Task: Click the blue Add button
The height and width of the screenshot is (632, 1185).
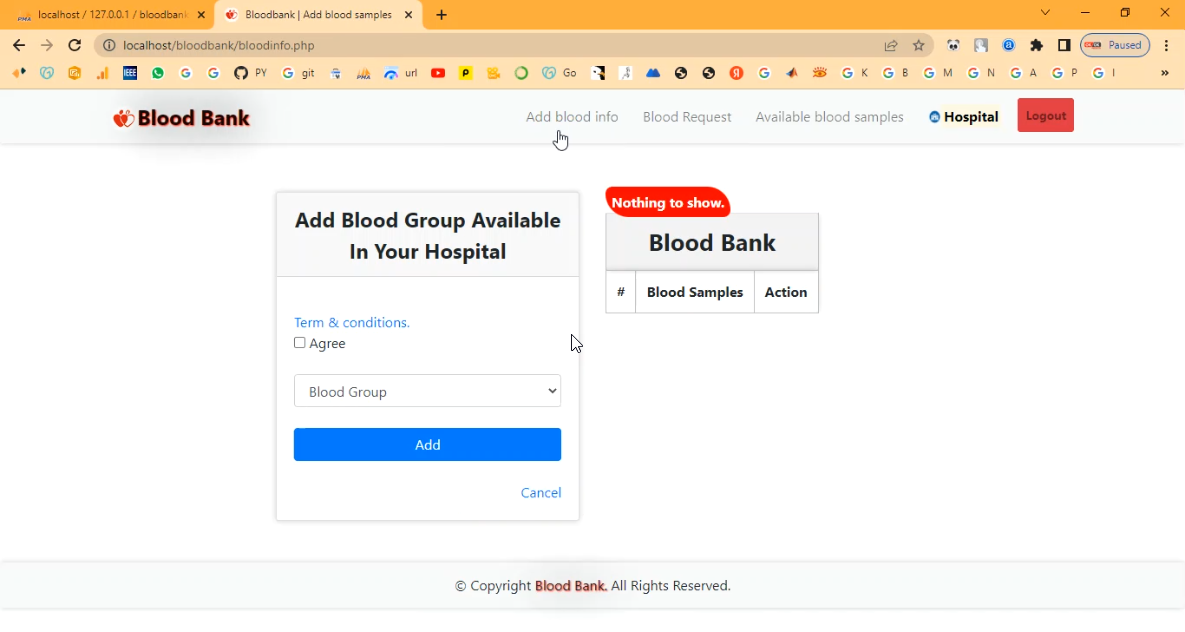Action: click(428, 445)
